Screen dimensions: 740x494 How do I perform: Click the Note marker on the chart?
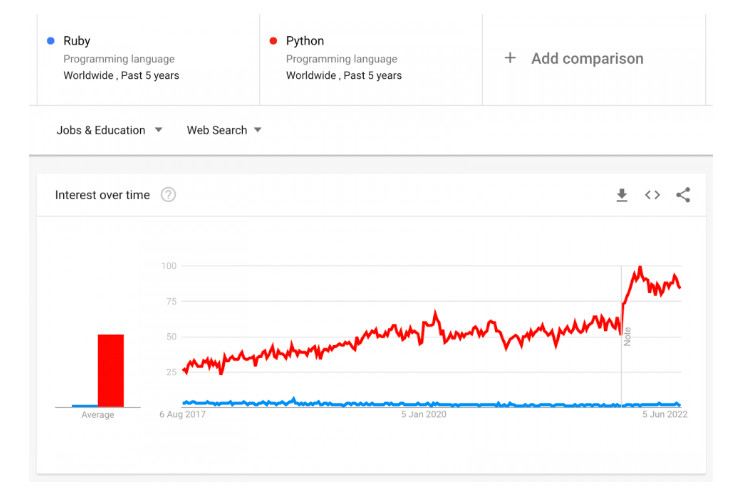[x=627, y=336]
